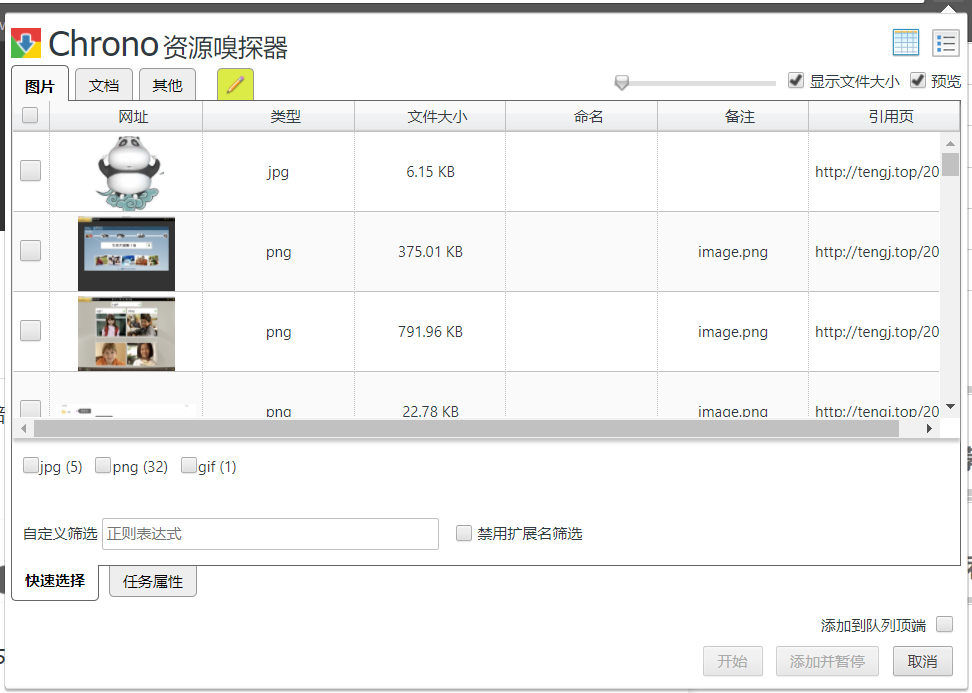The width and height of the screenshot is (972, 693).
Task: Click the 791.96 KB photo collage thumbnail
Action: click(126, 333)
